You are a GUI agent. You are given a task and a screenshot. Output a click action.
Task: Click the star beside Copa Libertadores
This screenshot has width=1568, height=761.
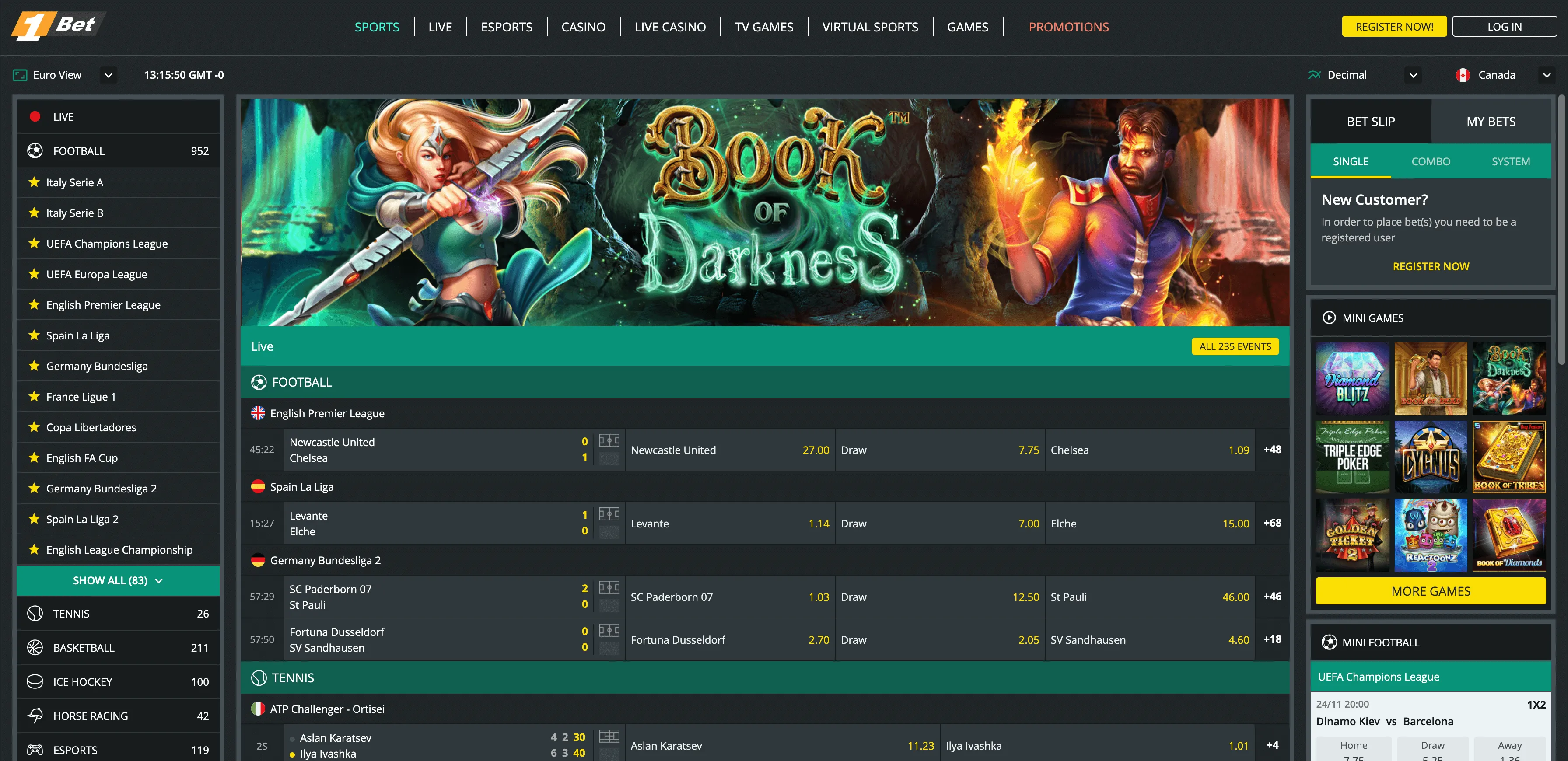coord(34,426)
